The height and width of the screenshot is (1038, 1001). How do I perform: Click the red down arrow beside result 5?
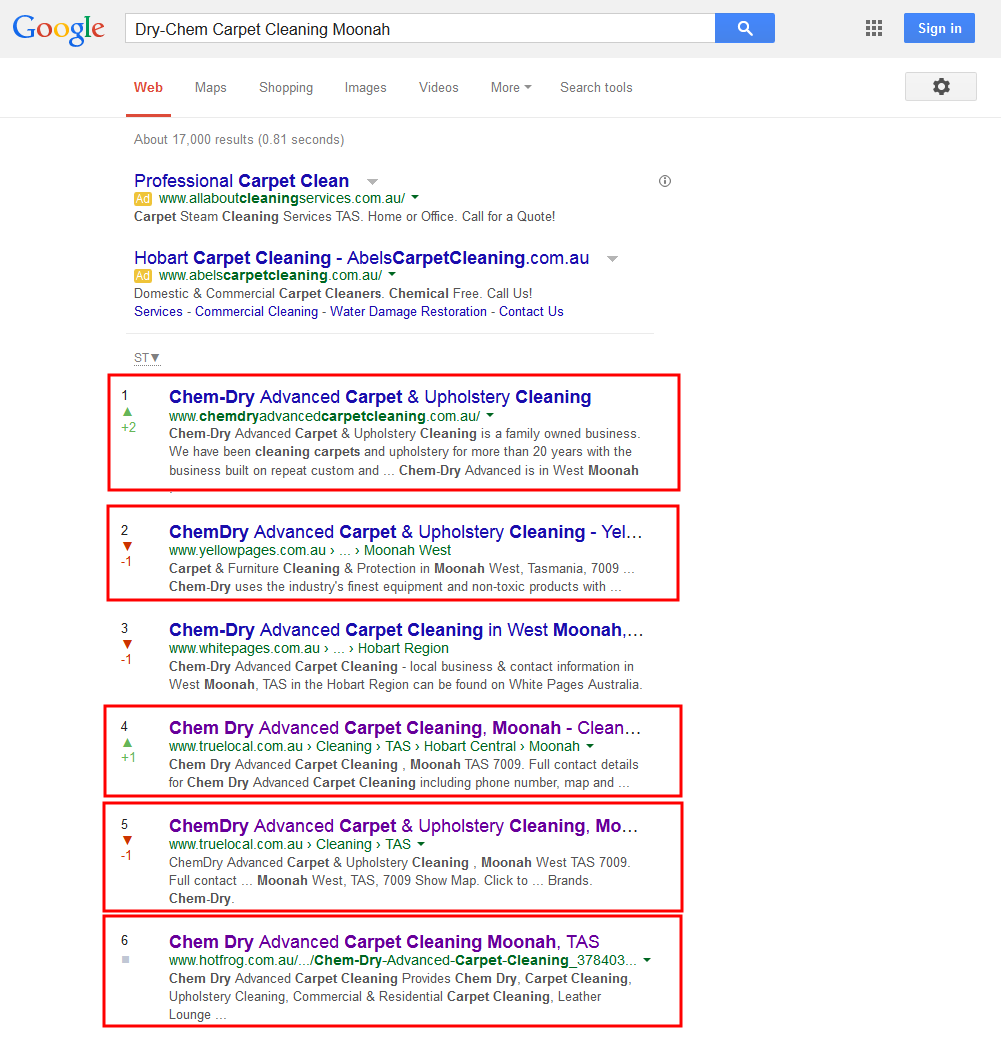(x=127, y=840)
